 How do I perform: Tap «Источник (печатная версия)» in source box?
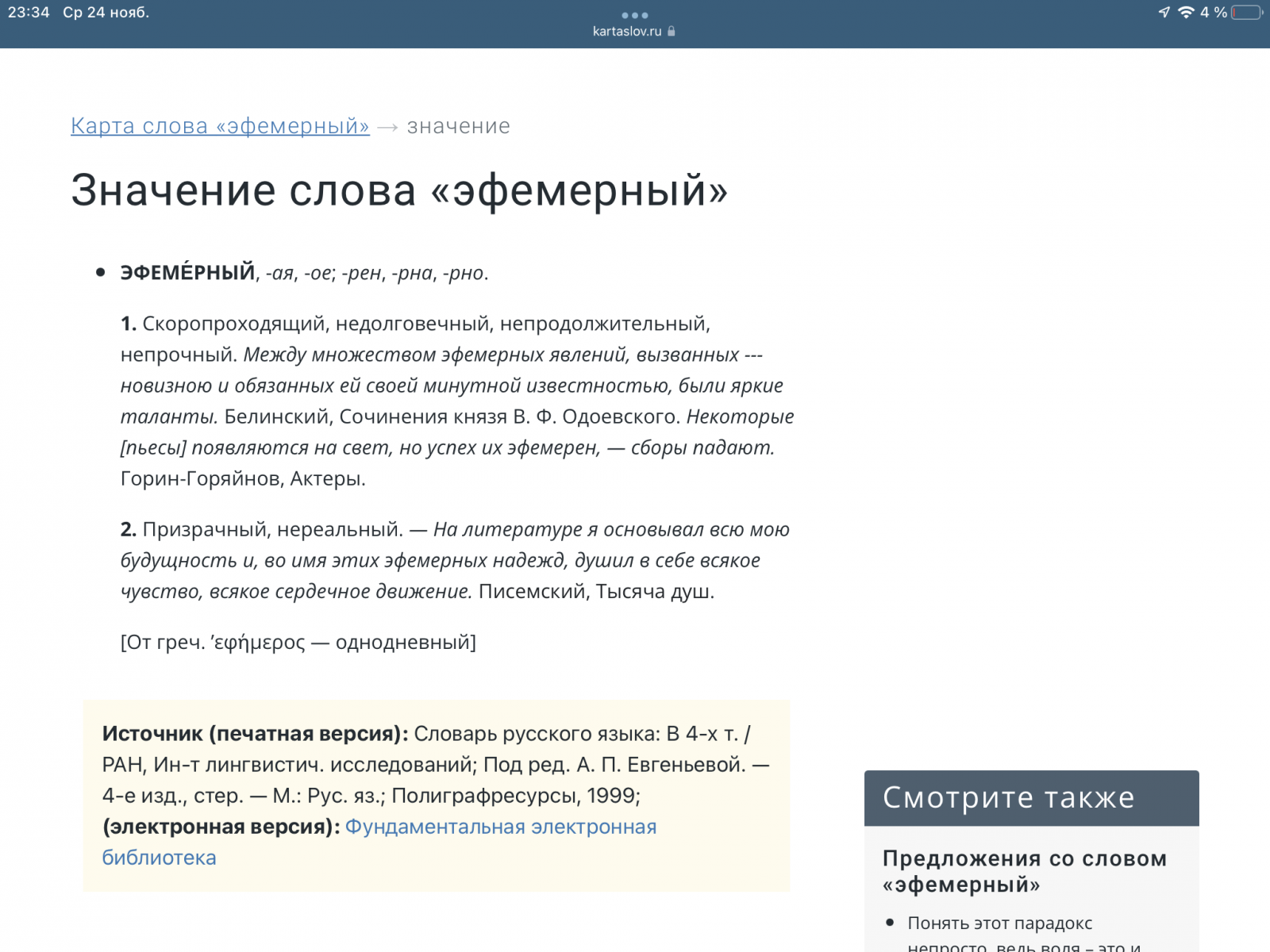(x=254, y=734)
